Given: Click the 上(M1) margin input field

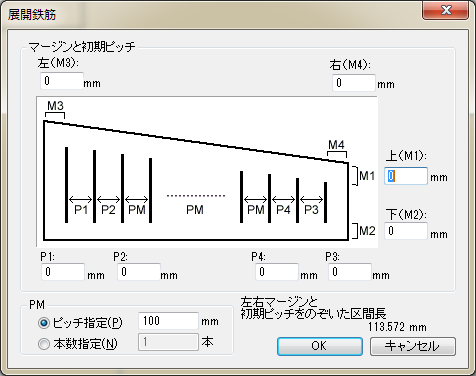Looking at the screenshot, I should point(406,176).
